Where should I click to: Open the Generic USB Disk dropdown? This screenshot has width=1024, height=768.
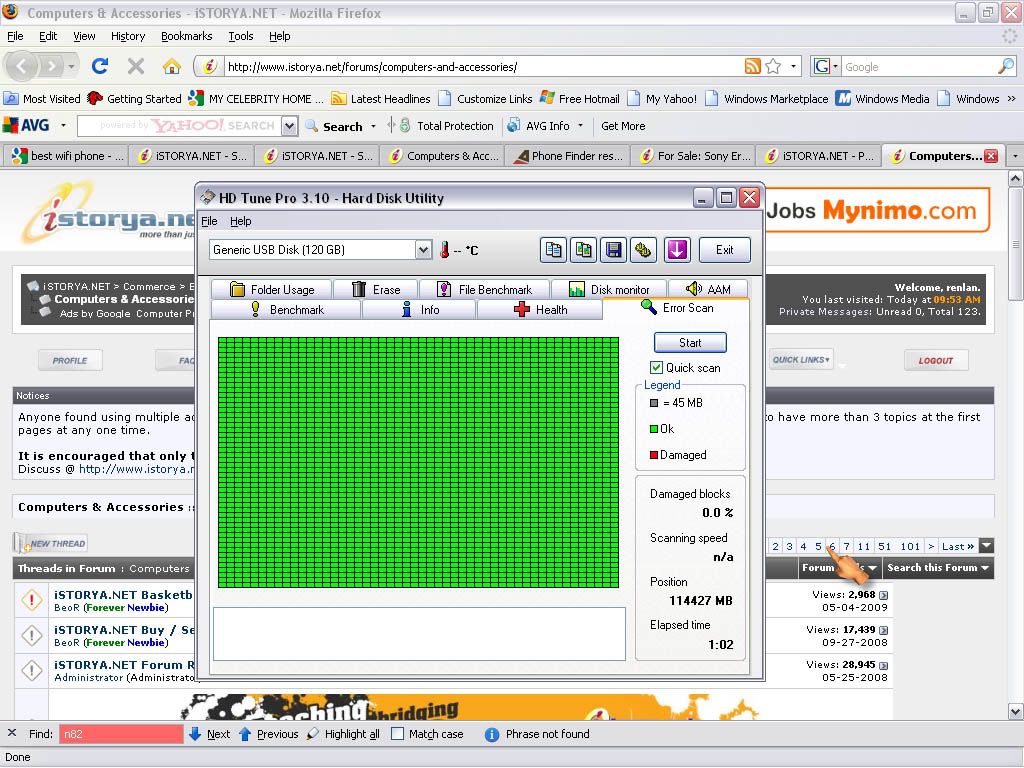click(x=423, y=250)
